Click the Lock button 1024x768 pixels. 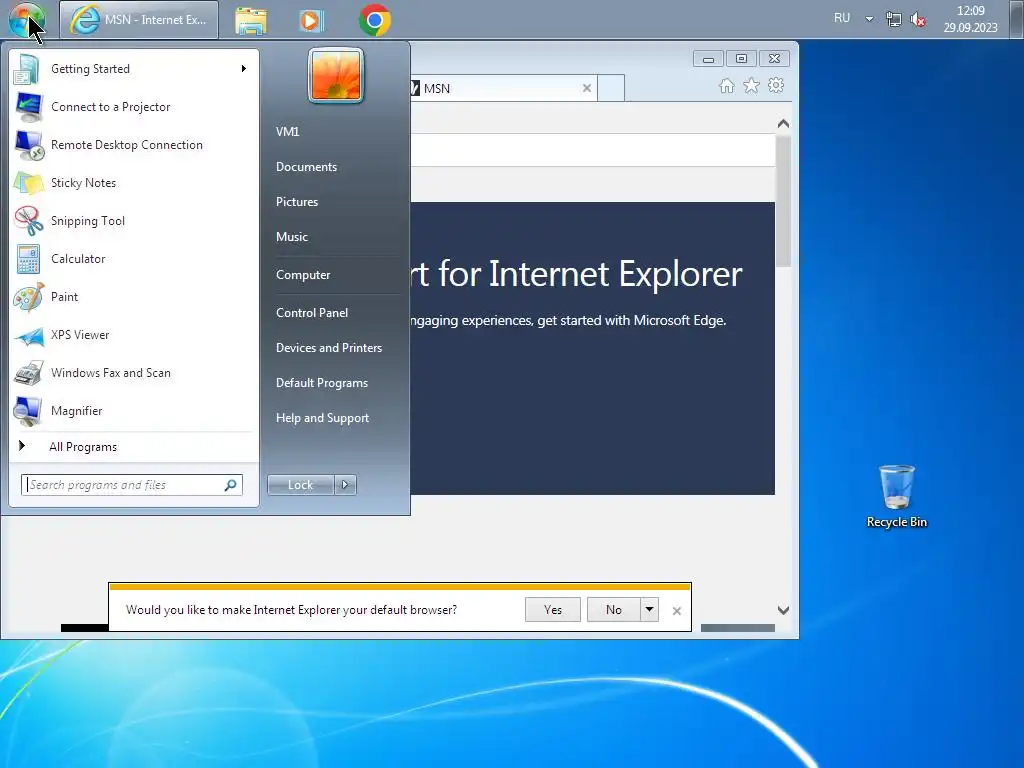click(x=300, y=485)
